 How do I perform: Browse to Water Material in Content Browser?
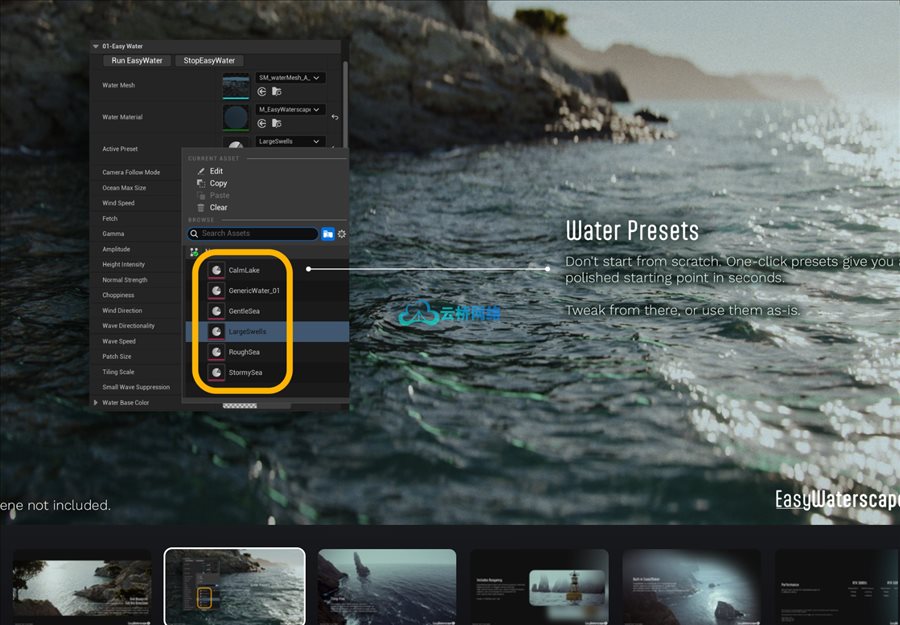pos(276,123)
